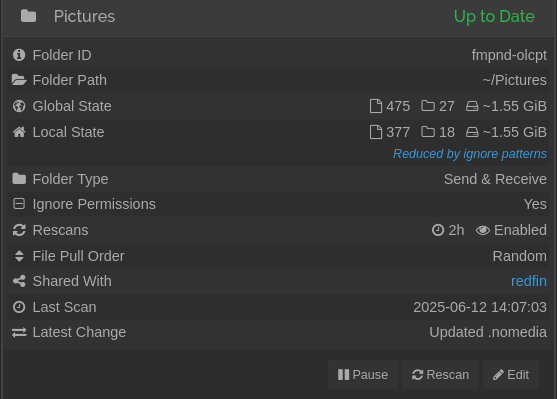Rescan the Pictures folder now
557x399 pixels.
[440, 374]
